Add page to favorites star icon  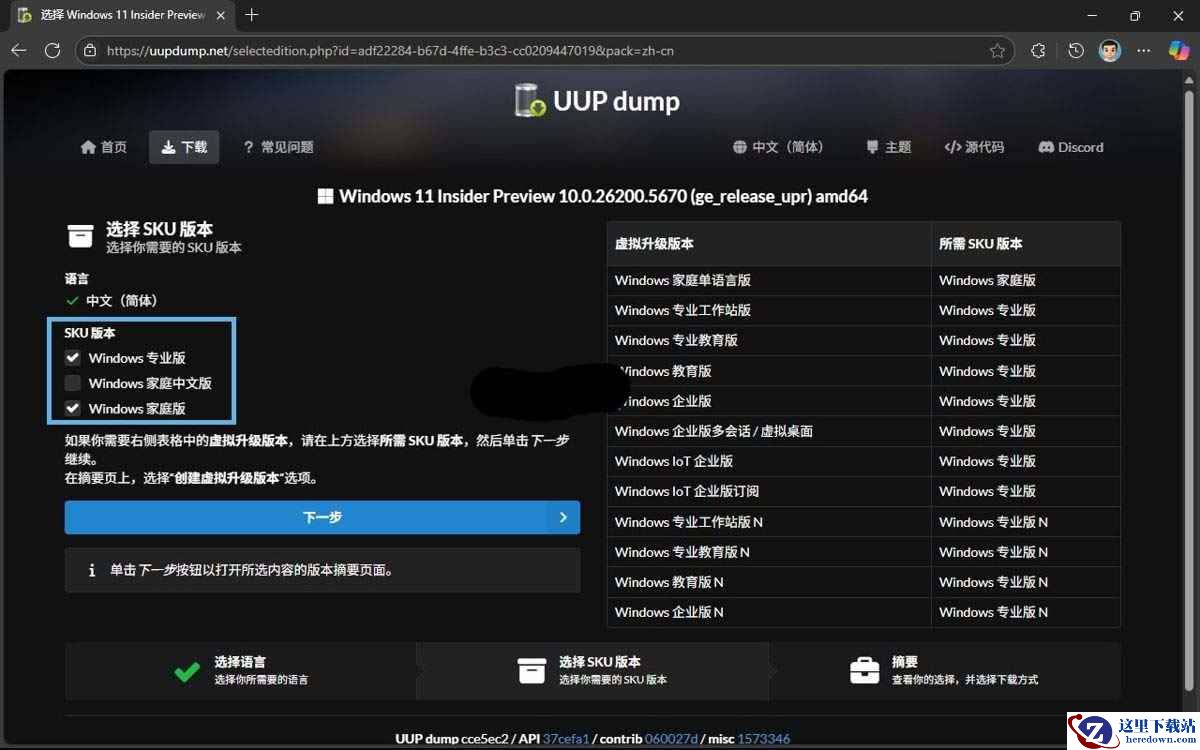click(x=997, y=50)
